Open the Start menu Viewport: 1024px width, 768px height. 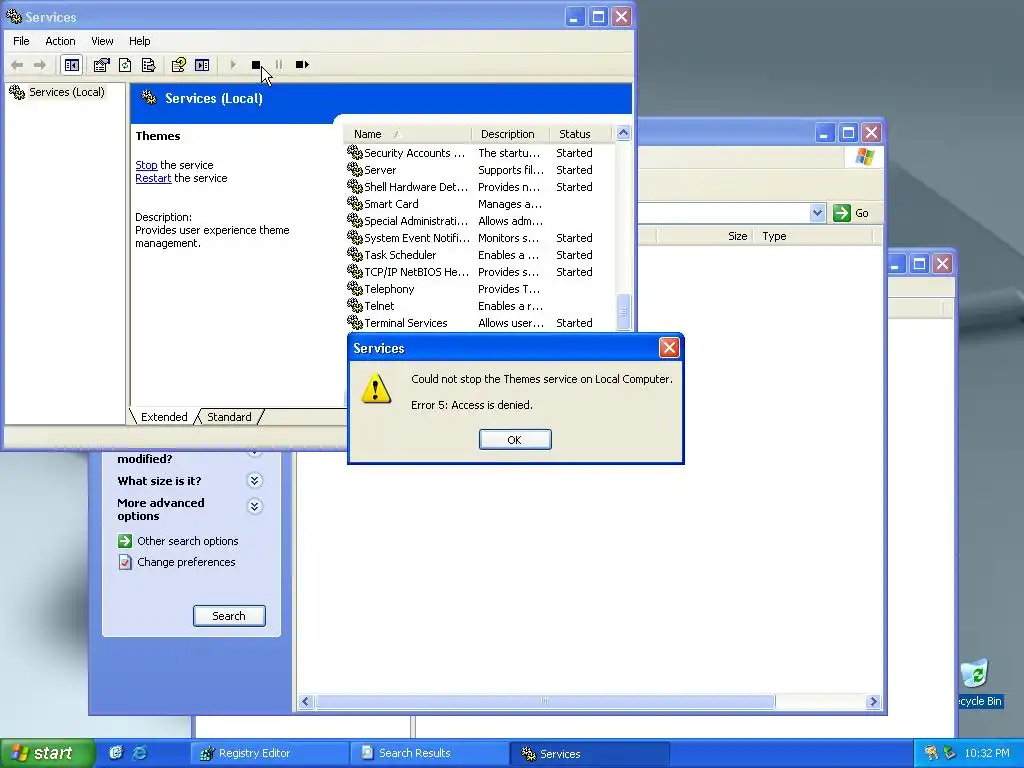click(x=47, y=753)
